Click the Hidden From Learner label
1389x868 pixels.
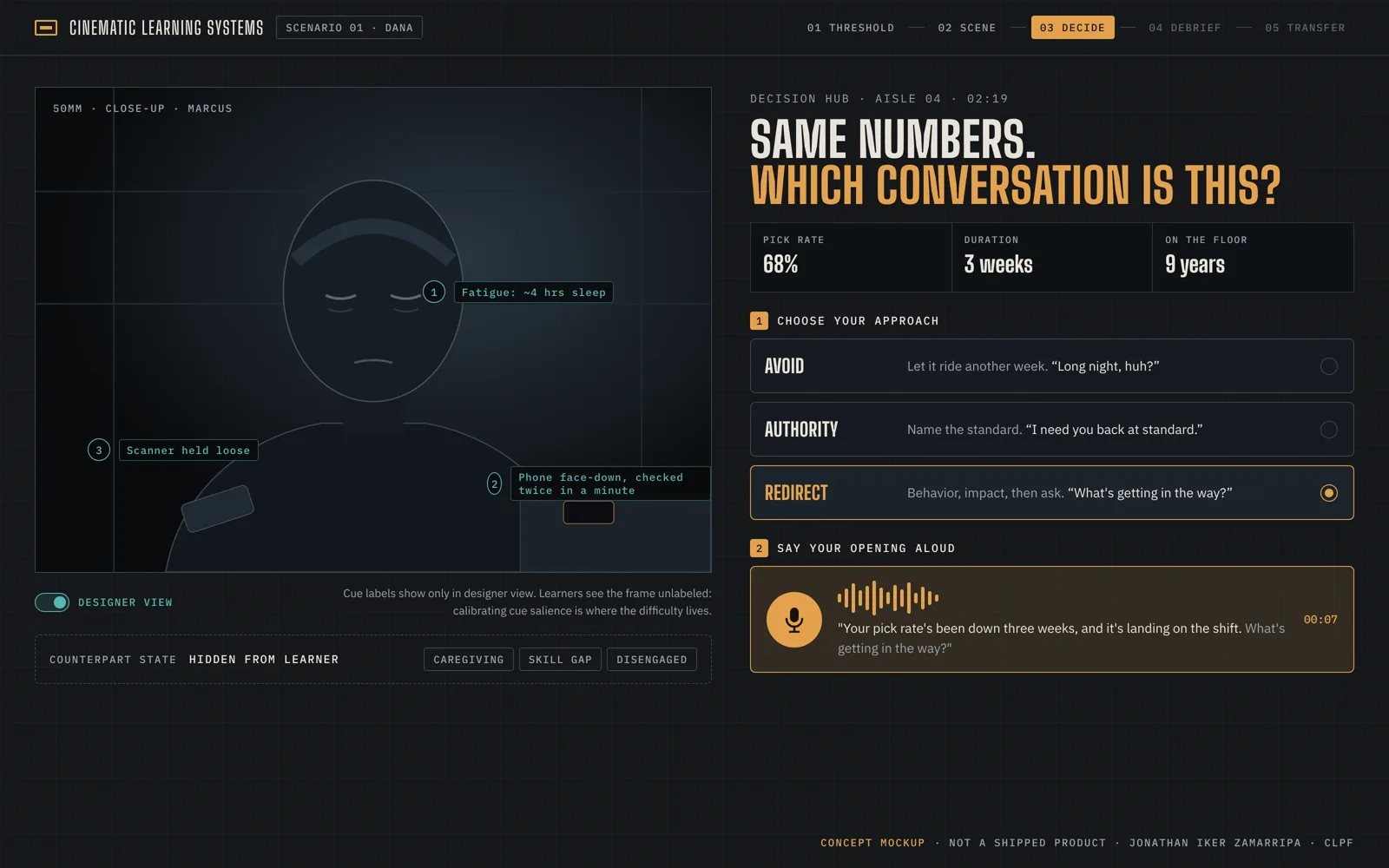click(264, 660)
